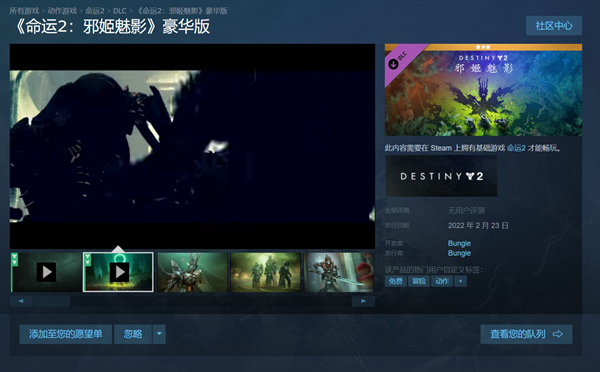Select the three guardians screenshot thumbnail
This screenshot has width=600, height=372.
pos(266,272)
